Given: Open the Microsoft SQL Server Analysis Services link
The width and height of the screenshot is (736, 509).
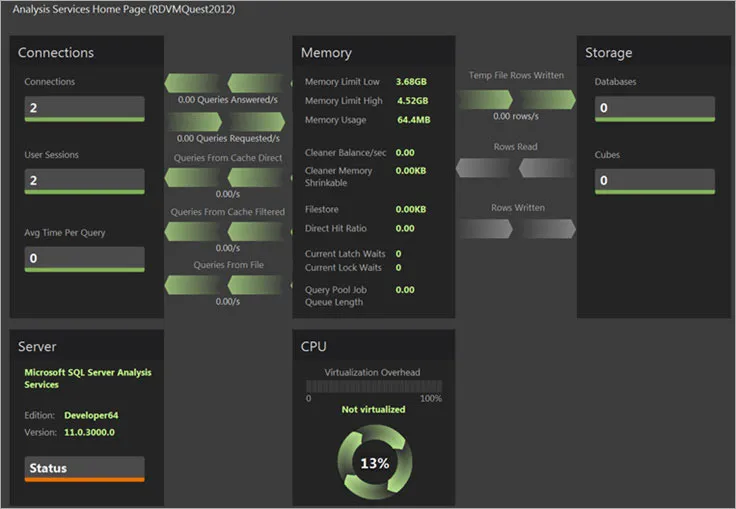Looking at the screenshot, I should pyautogui.click(x=87, y=378).
